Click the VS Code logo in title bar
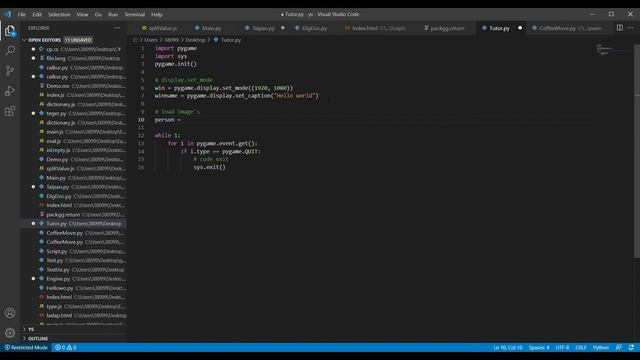 coord(7,14)
